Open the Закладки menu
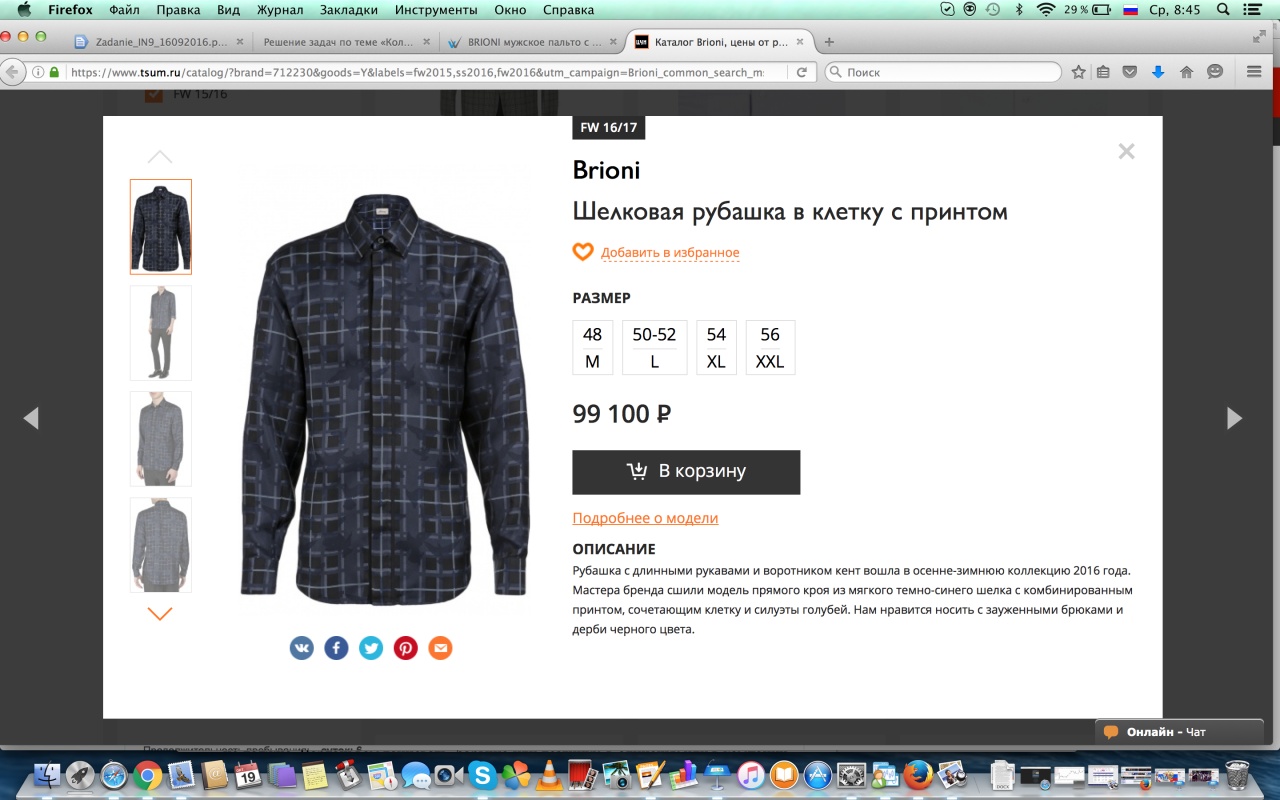This screenshot has height=800, width=1280. (x=349, y=10)
